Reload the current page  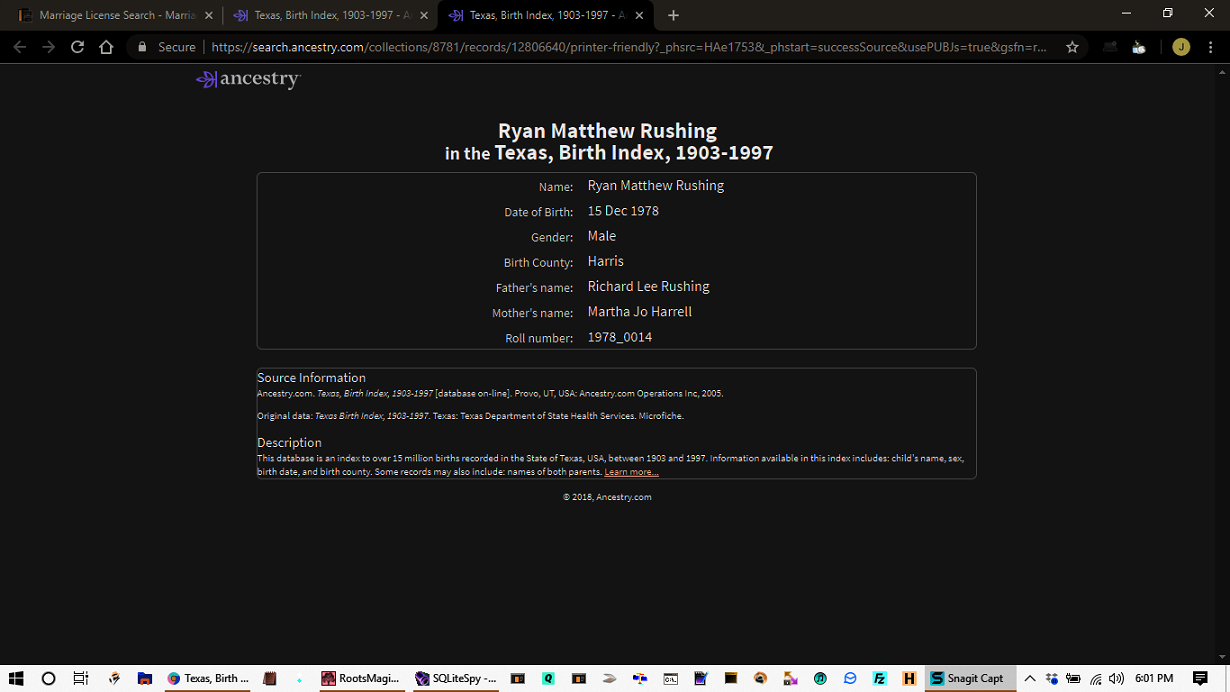pos(77,47)
